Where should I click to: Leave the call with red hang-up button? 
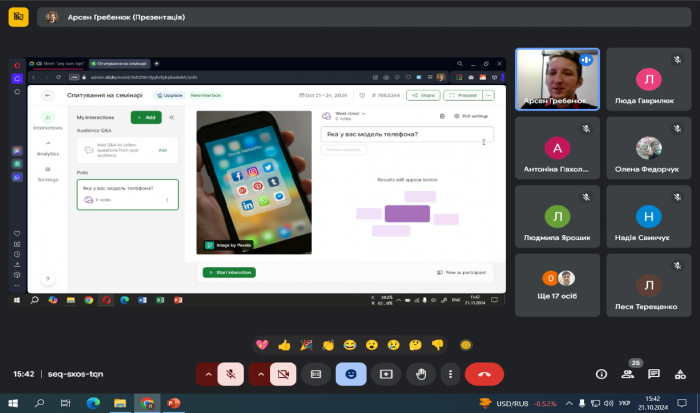[x=485, y=373]
